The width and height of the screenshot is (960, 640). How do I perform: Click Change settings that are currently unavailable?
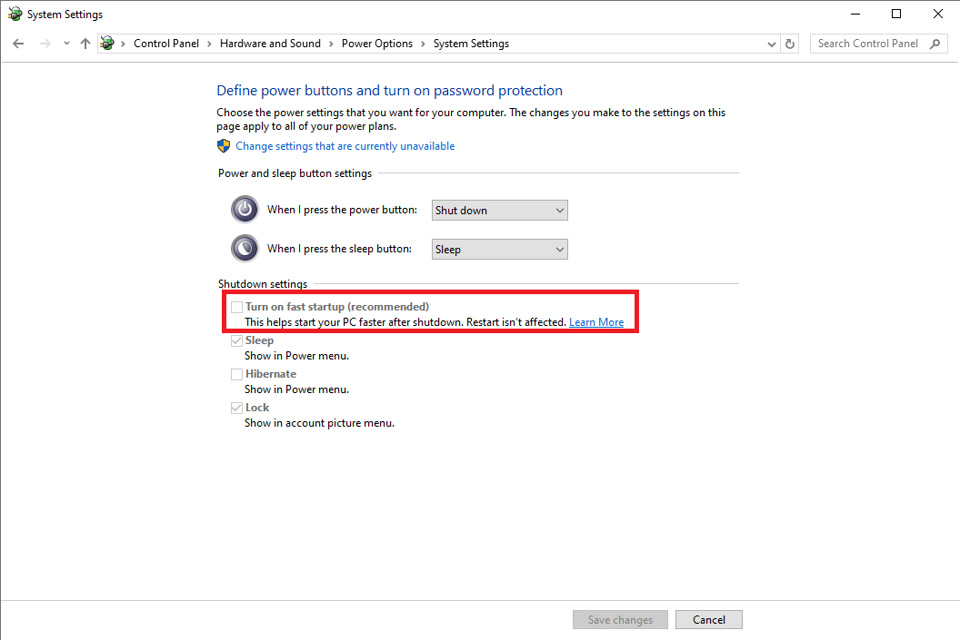pos(345,146)
